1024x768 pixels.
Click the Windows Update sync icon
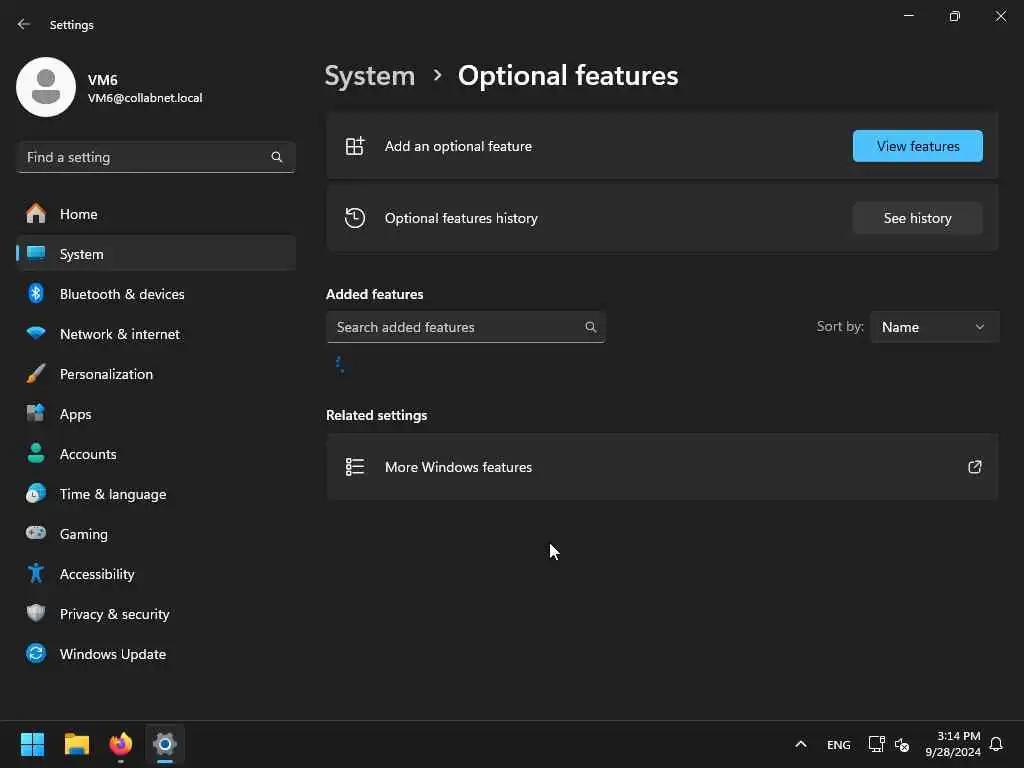click(36, 653)
